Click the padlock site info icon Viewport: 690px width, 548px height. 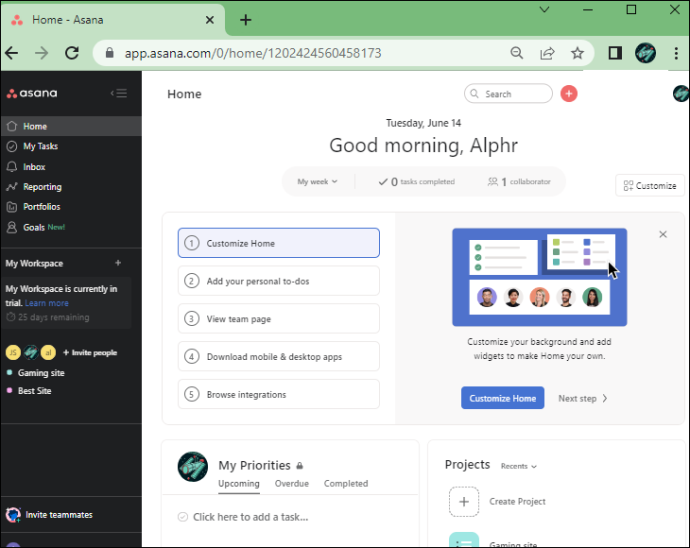pos(110,53)
